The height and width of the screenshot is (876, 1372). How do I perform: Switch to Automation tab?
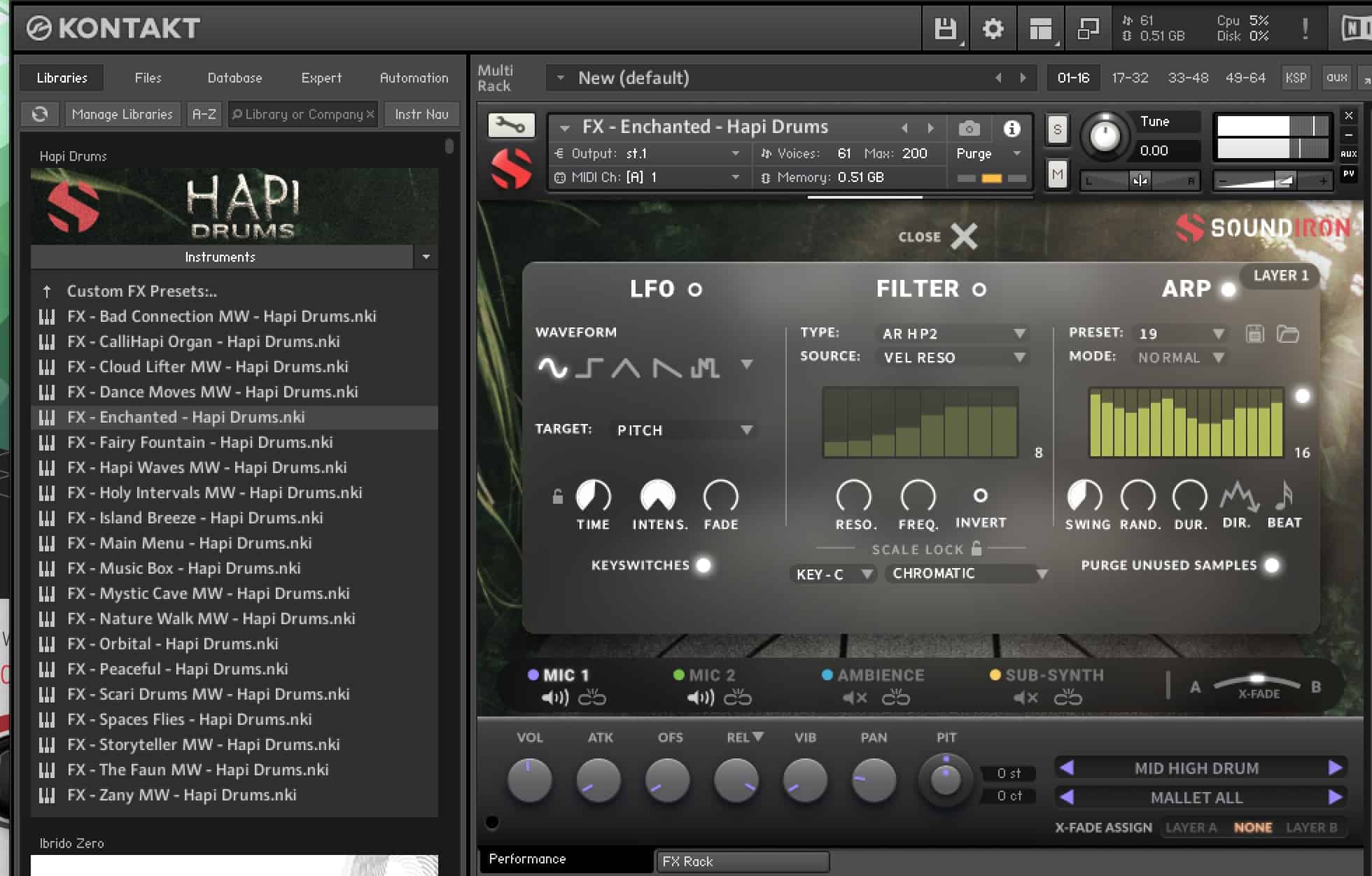414,78
